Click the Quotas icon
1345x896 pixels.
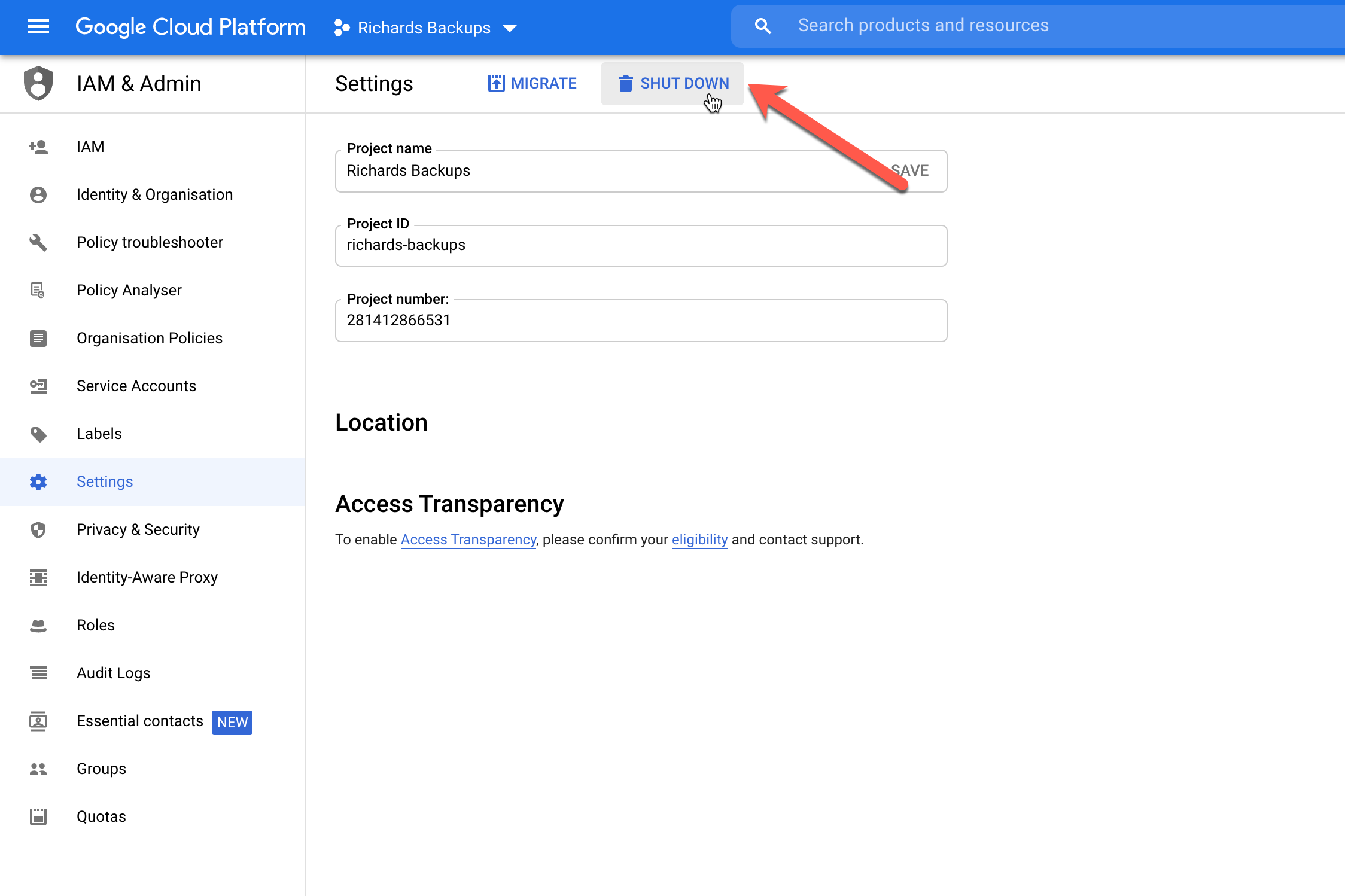[38, 816]
